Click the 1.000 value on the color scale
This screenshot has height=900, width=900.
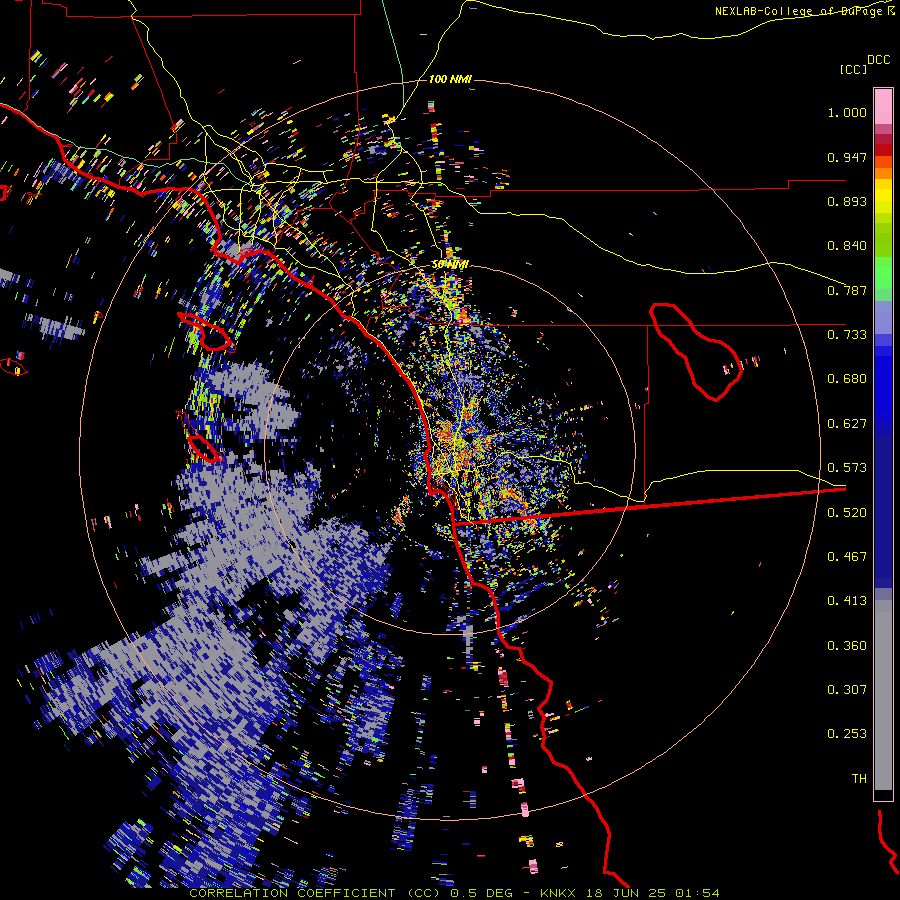point(847,112)
